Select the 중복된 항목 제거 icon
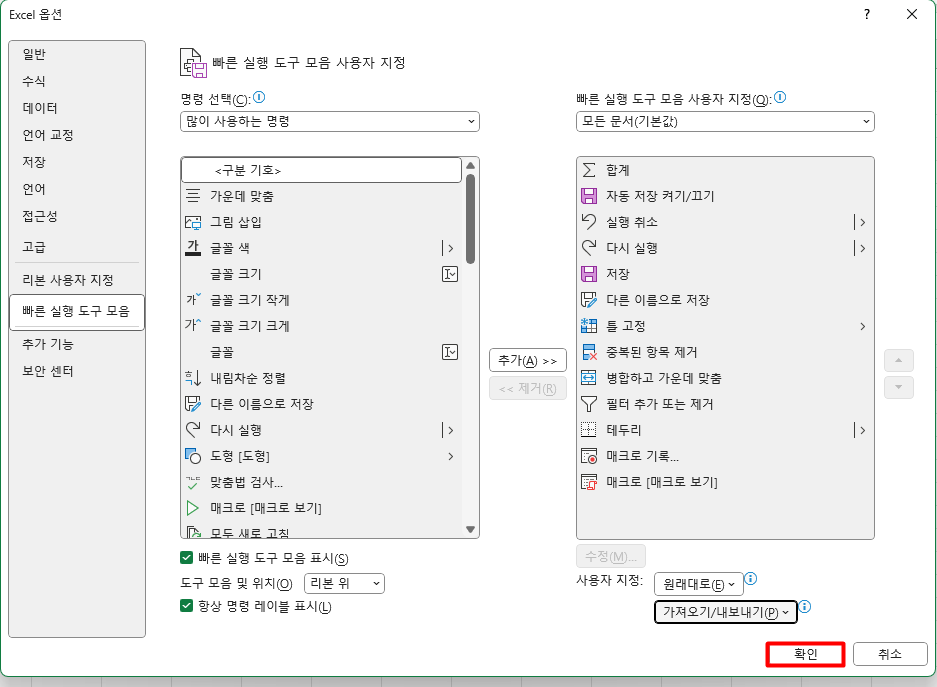937x687 pixels. tap(589, 352)
